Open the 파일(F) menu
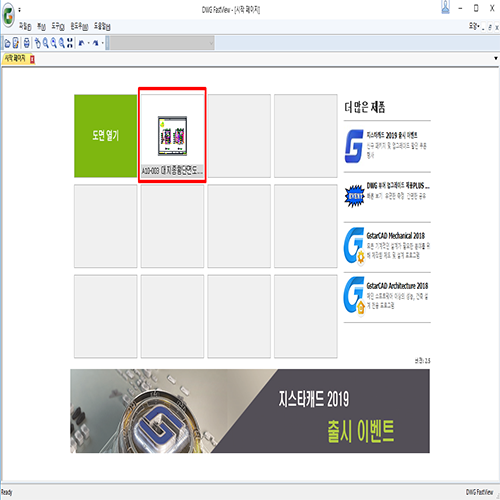 point(25,26)
